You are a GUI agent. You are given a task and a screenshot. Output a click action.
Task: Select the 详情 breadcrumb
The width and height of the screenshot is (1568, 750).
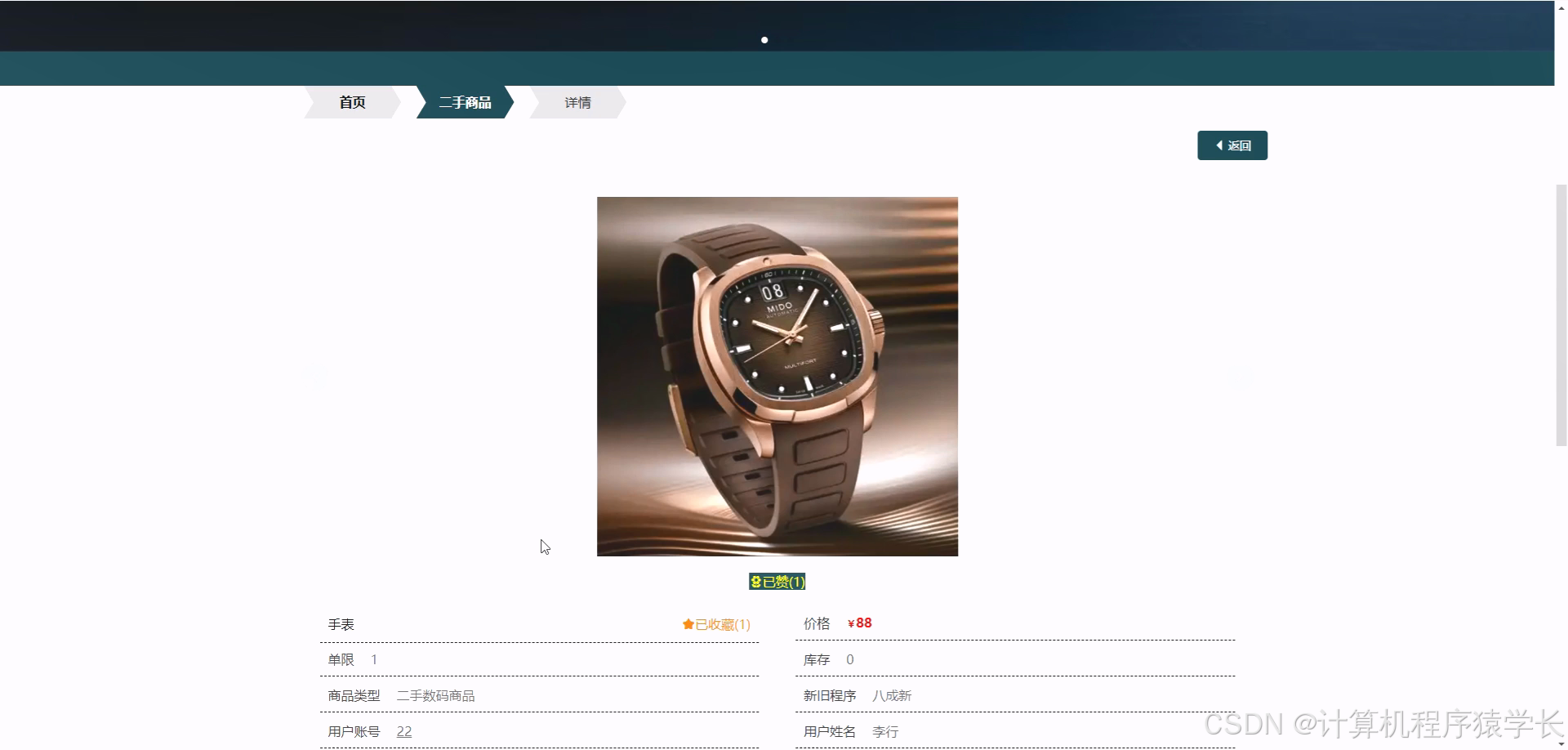pyautogui.click(x=577, y=102)
